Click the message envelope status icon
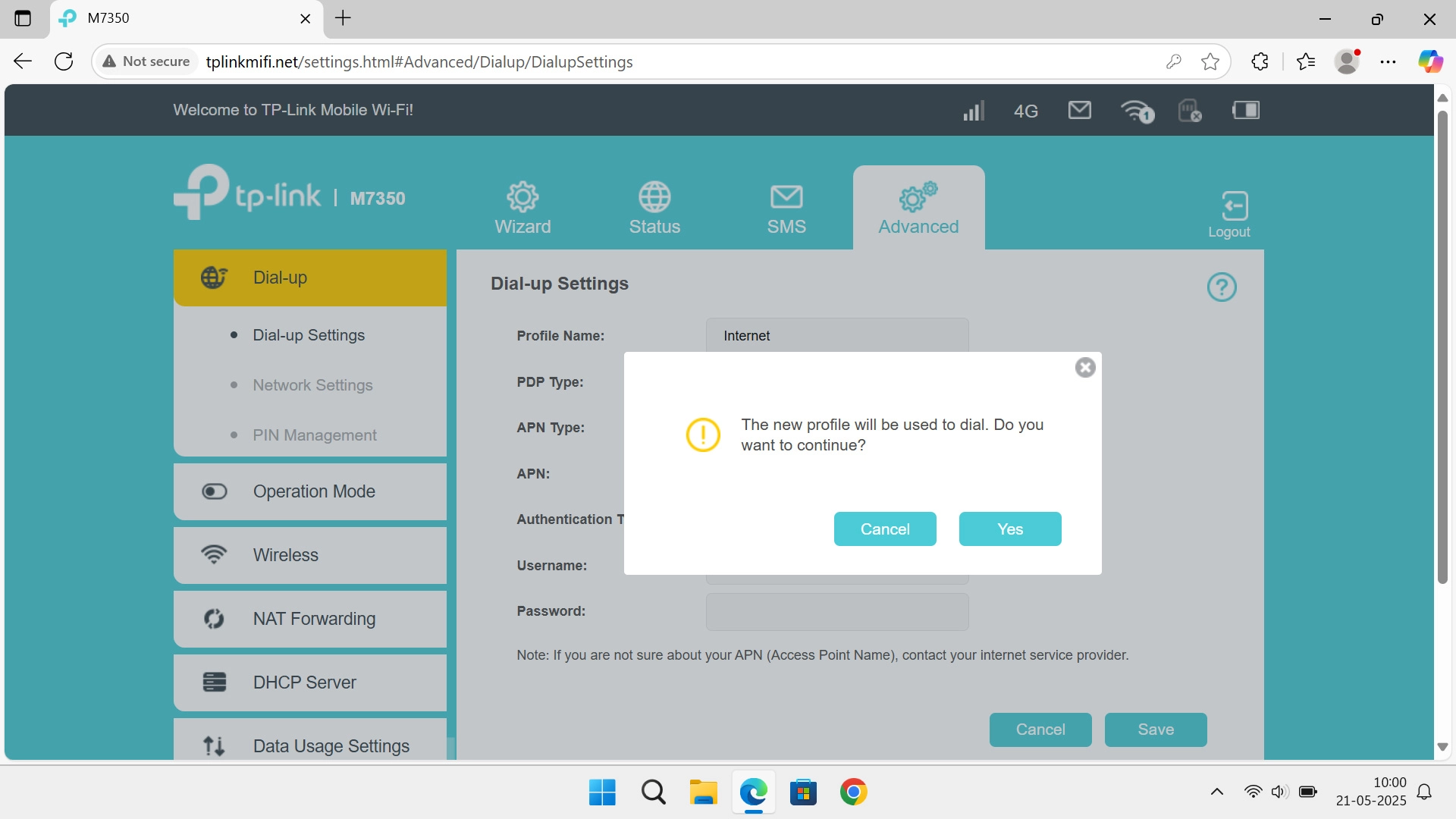The image size is (1456, 819). click(x=1079, y=111)
